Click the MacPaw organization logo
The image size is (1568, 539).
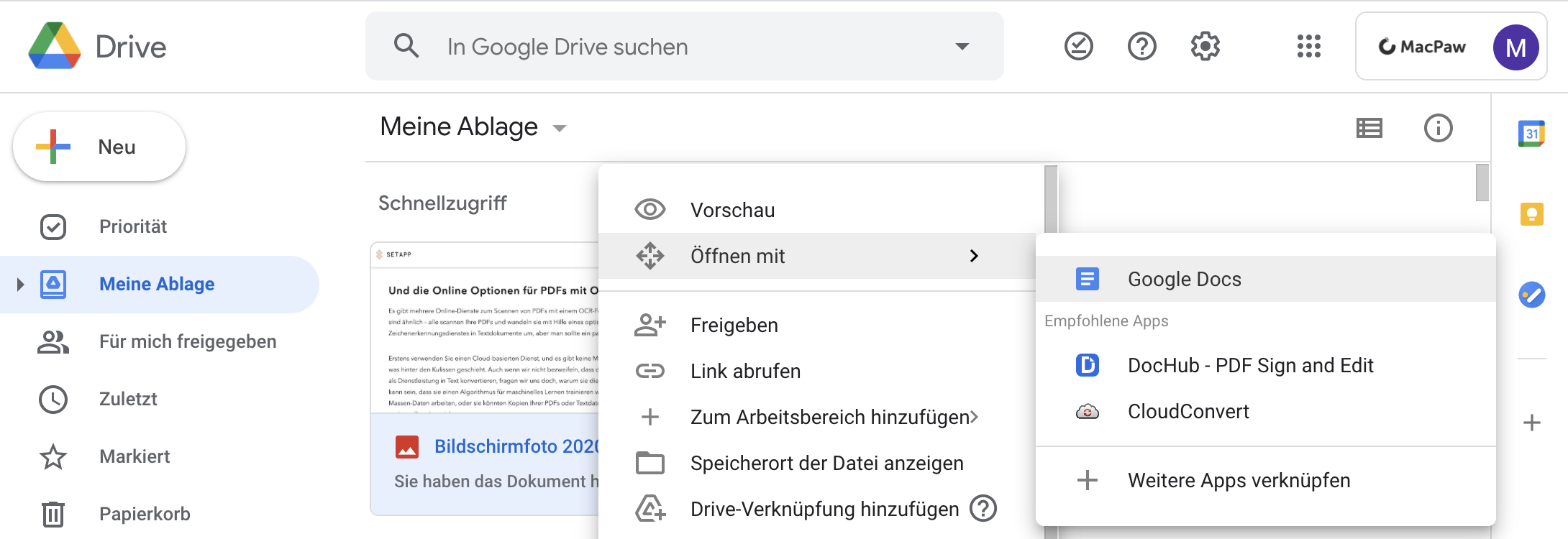tap(1421, 47)
